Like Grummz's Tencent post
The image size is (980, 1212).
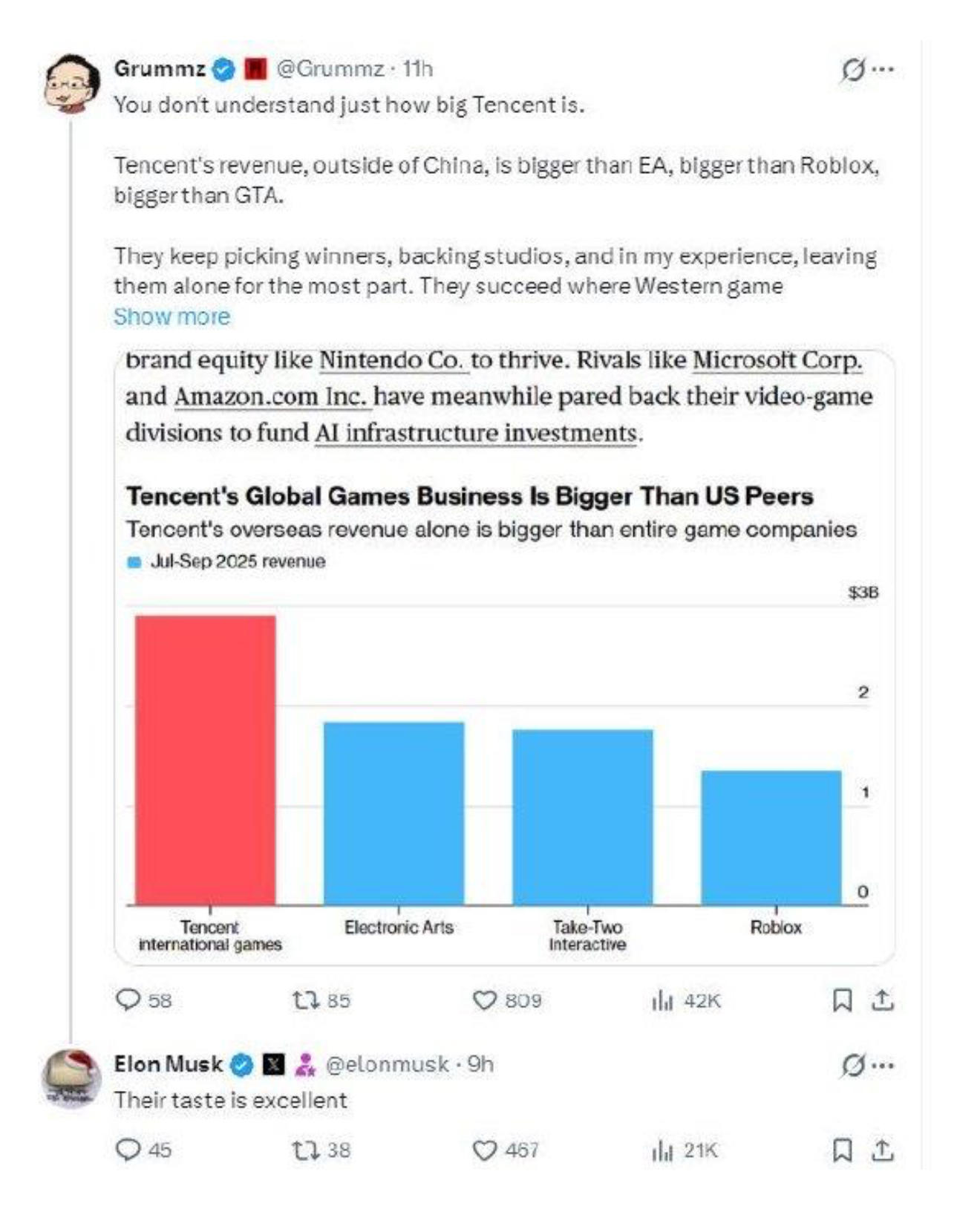tap(484, 1000)
